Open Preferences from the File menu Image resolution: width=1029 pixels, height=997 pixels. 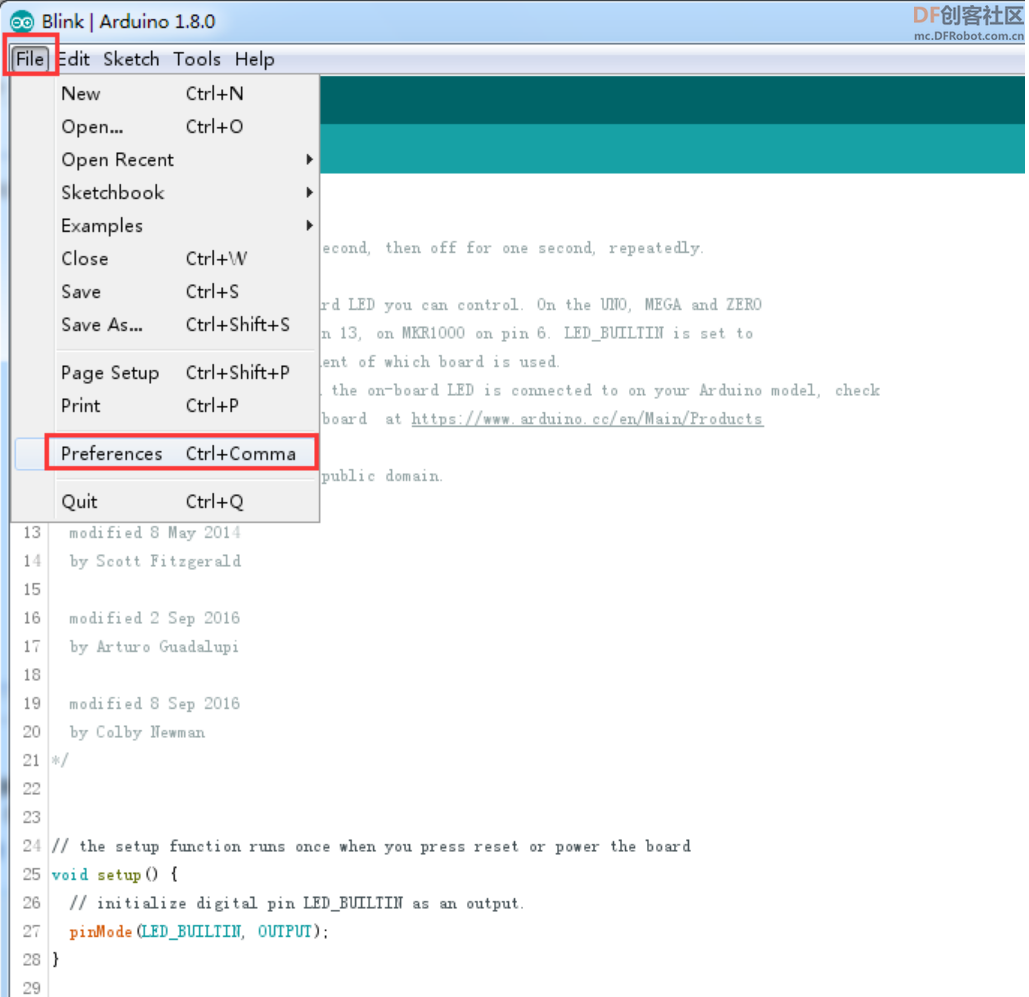pos(165,454)
